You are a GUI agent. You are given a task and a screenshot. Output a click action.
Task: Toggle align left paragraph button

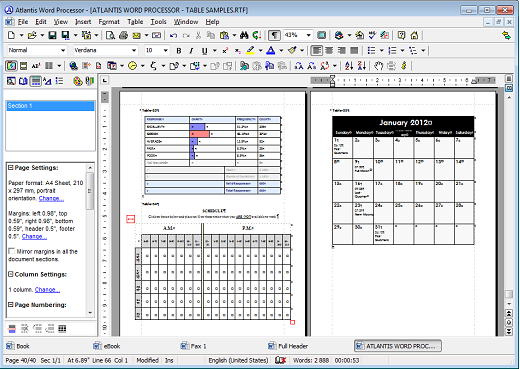[x=316, y=51]
